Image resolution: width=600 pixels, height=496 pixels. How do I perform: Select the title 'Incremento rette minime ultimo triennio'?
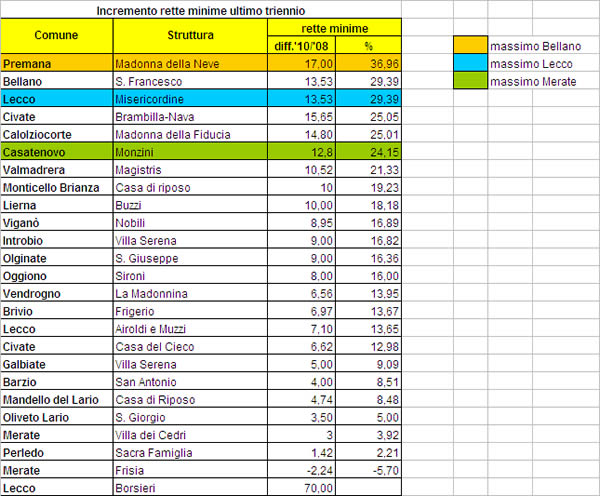click(x=201, y=10)
